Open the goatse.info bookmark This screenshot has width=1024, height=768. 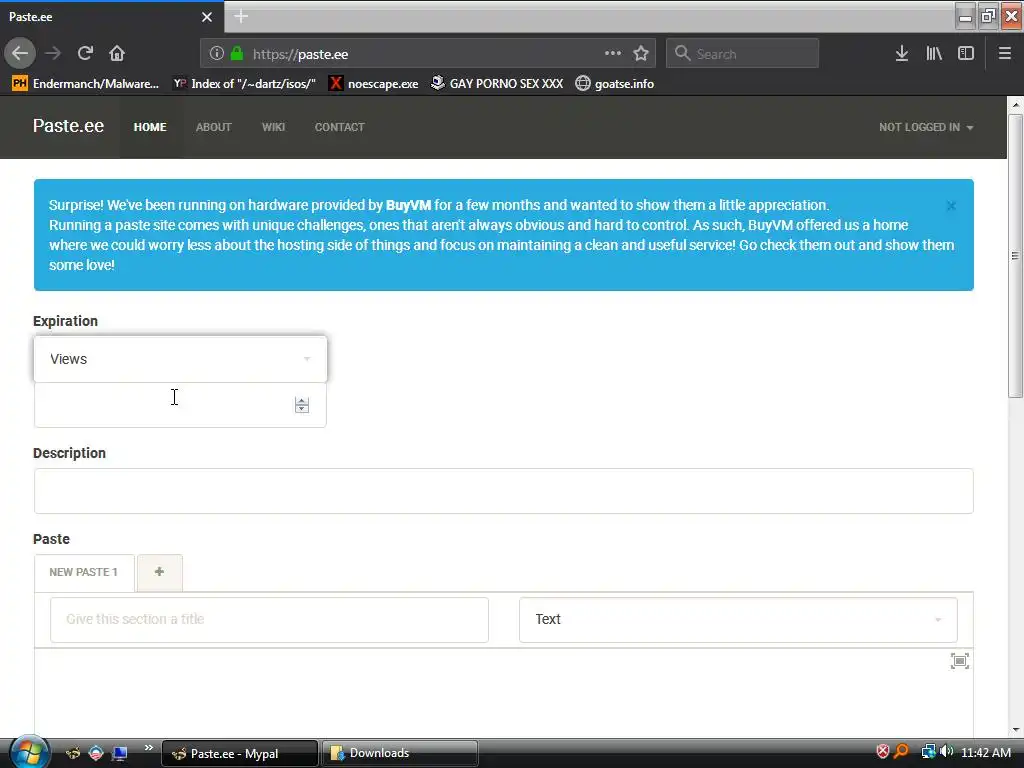(615, 84)
